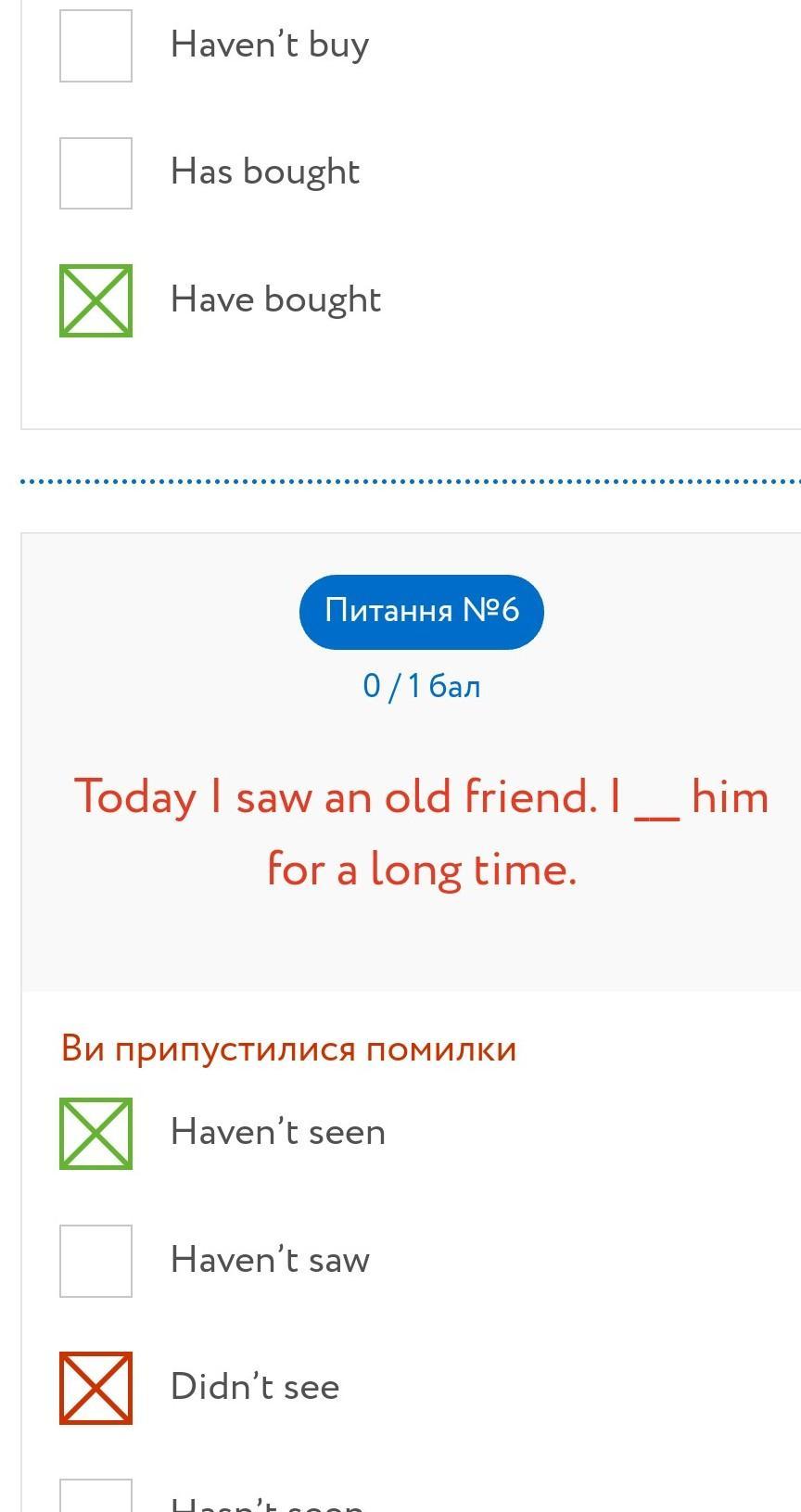Check the "Has bought" checkbox
The height and width of the screenshot is (1512, 801).
(95, 173)
